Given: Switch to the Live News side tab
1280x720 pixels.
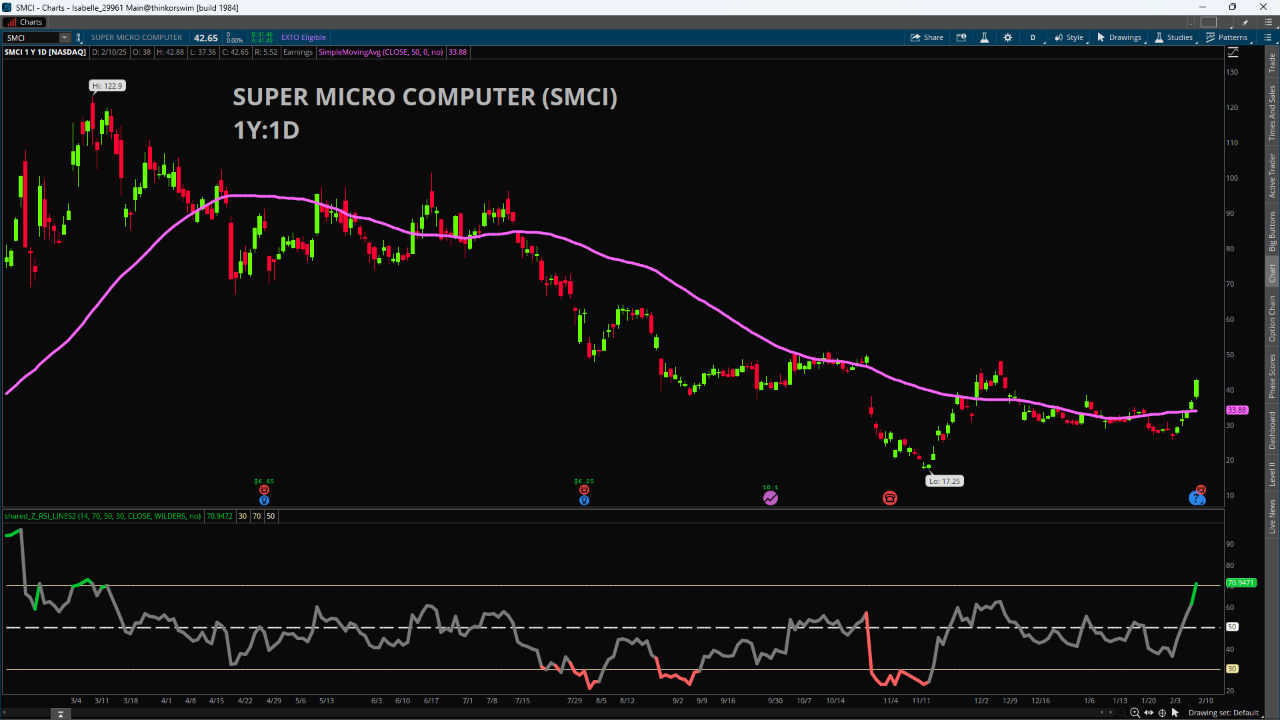Looking at the screenshot, I should pyautogui.click(x=1272, y=513).
